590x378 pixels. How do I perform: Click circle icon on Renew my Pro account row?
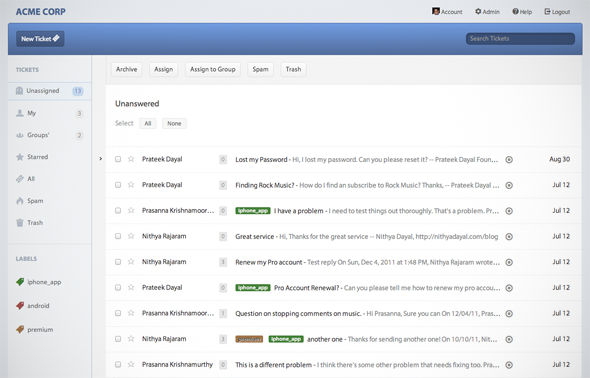point(509,262)
